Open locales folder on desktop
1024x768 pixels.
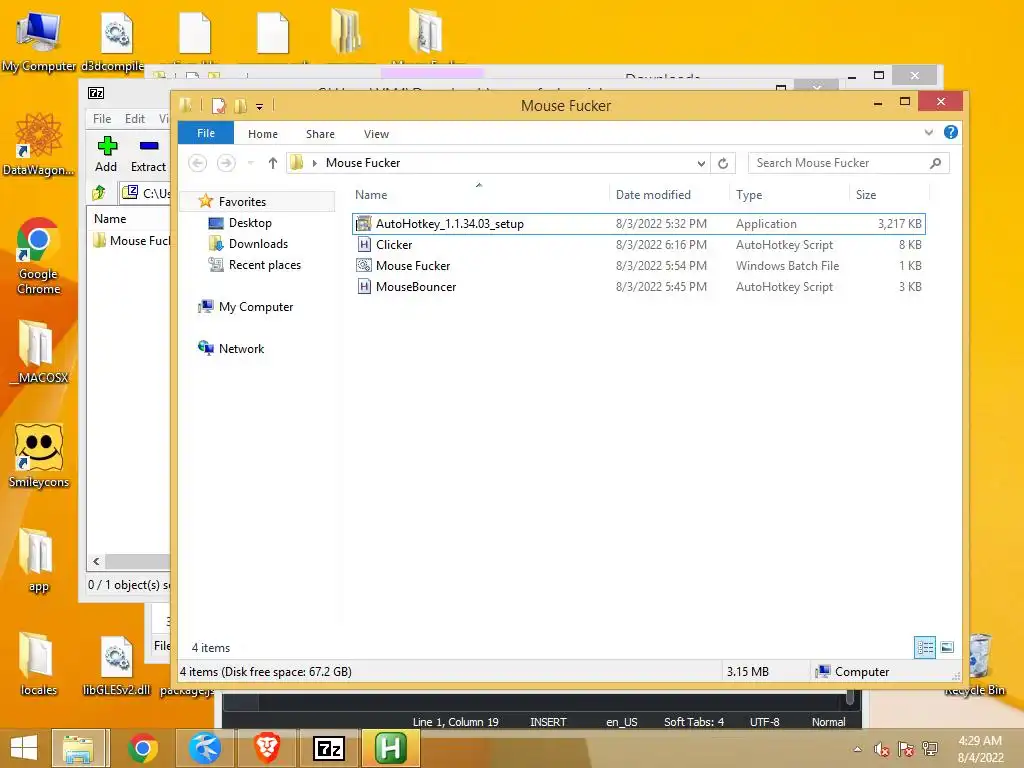click(x=38, y=664)
